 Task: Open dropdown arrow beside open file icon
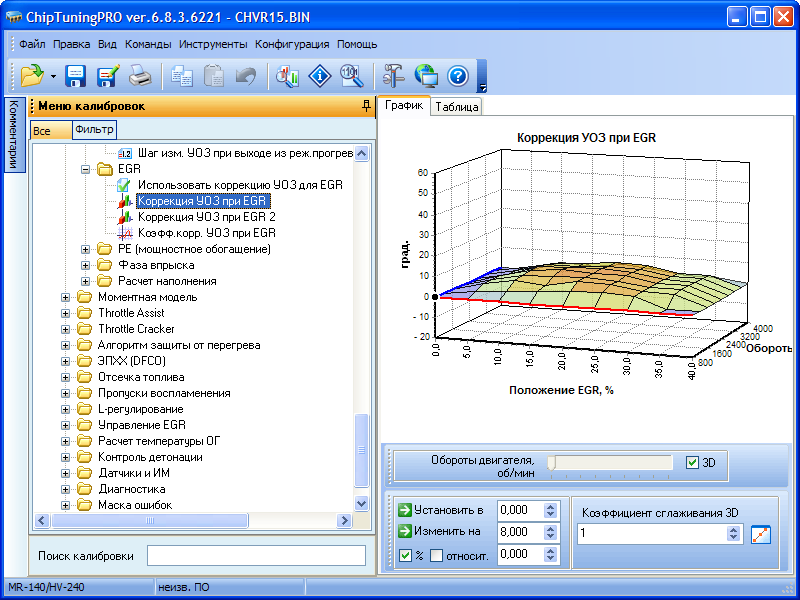tap(52, 77)
